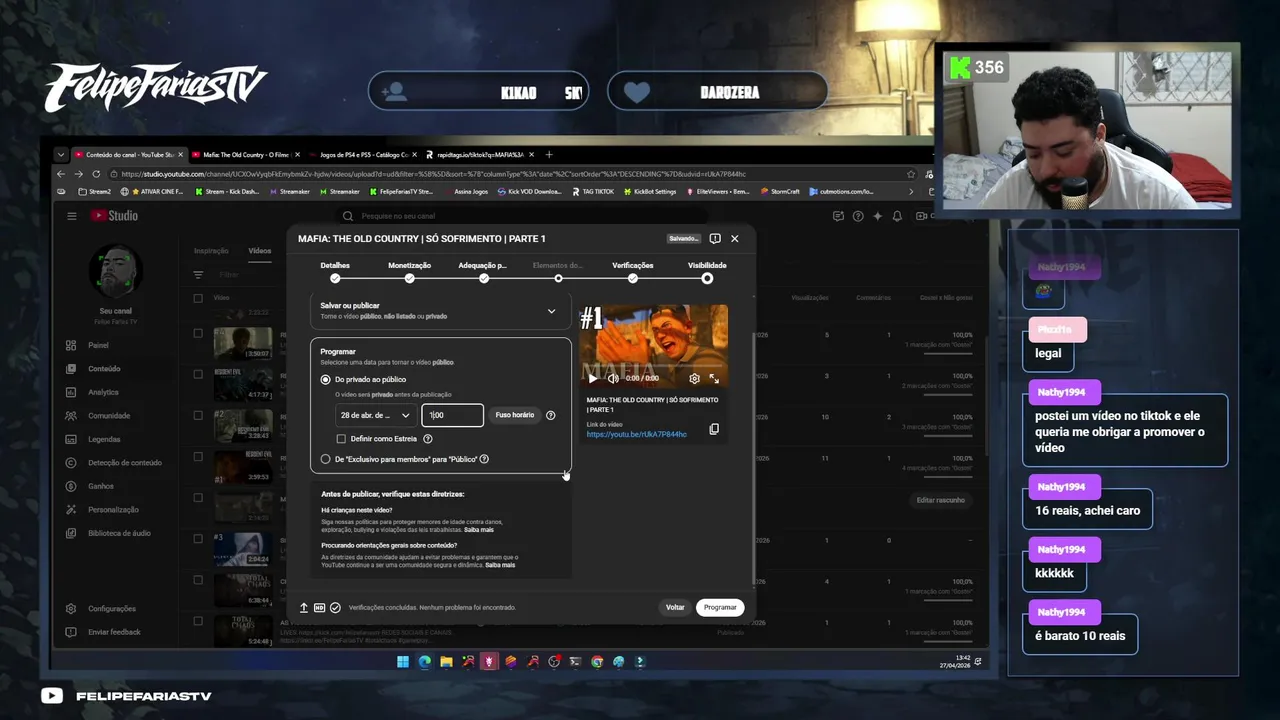1280x720 pixels.
Task: Go to the Adequação step
Action: pos(483,271)
